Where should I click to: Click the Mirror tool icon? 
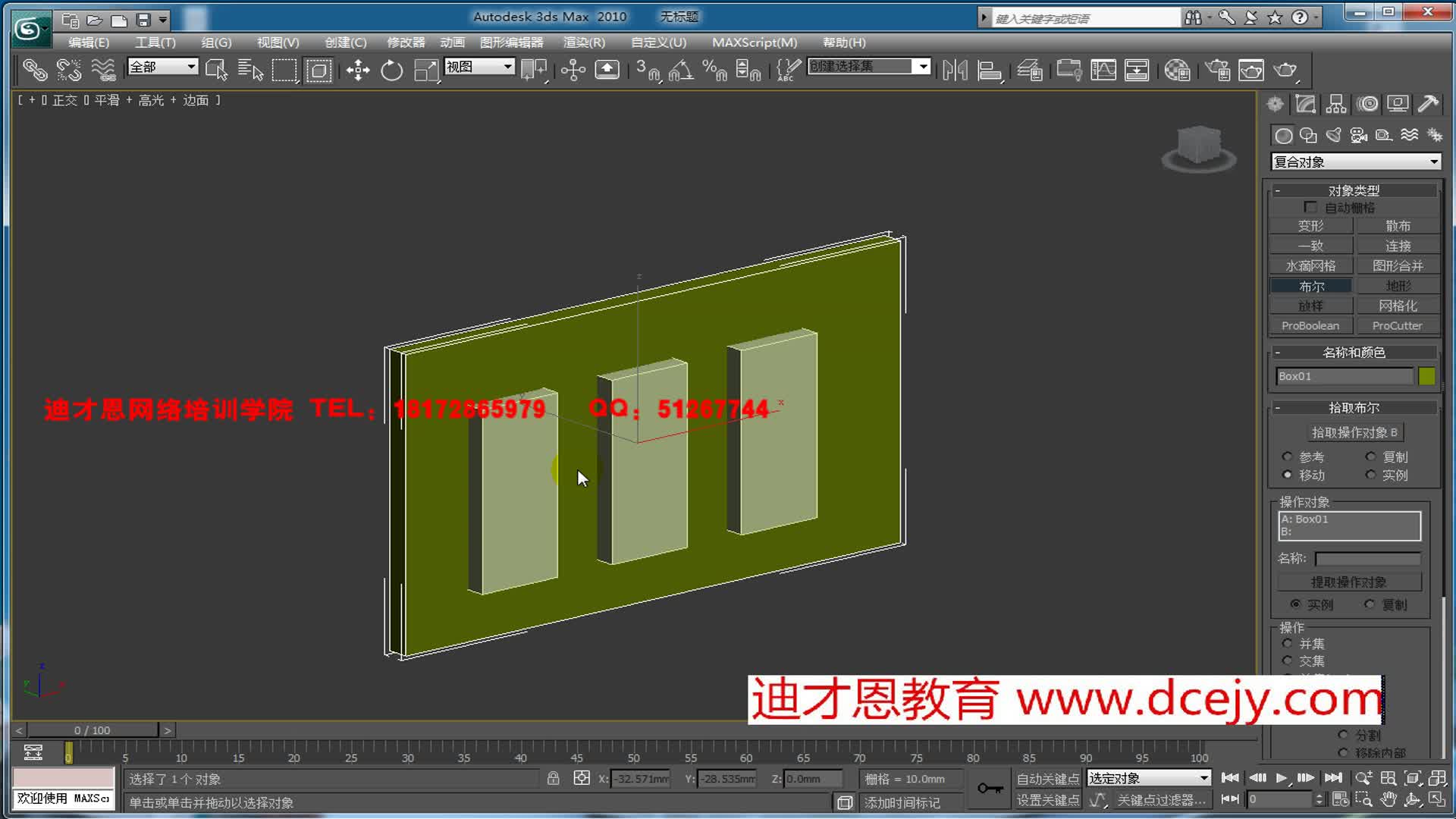pos(955,71)
